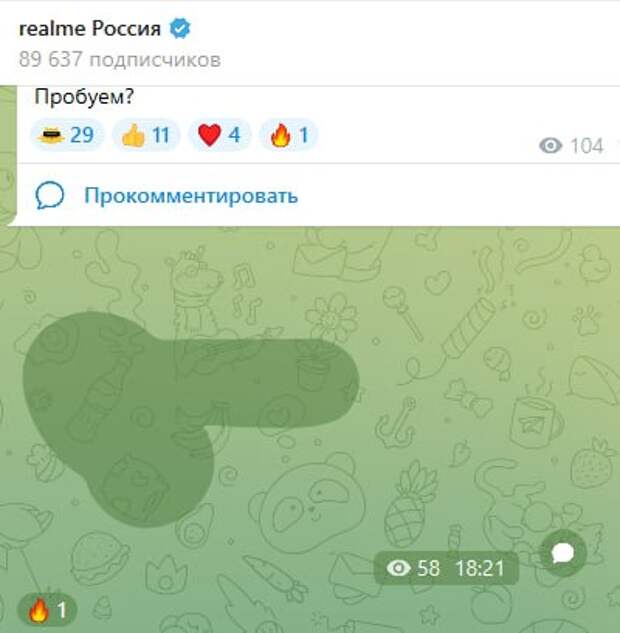
Task: Open the 89 637 подписчиков subscriber info
Action: [x=119, y=59]
